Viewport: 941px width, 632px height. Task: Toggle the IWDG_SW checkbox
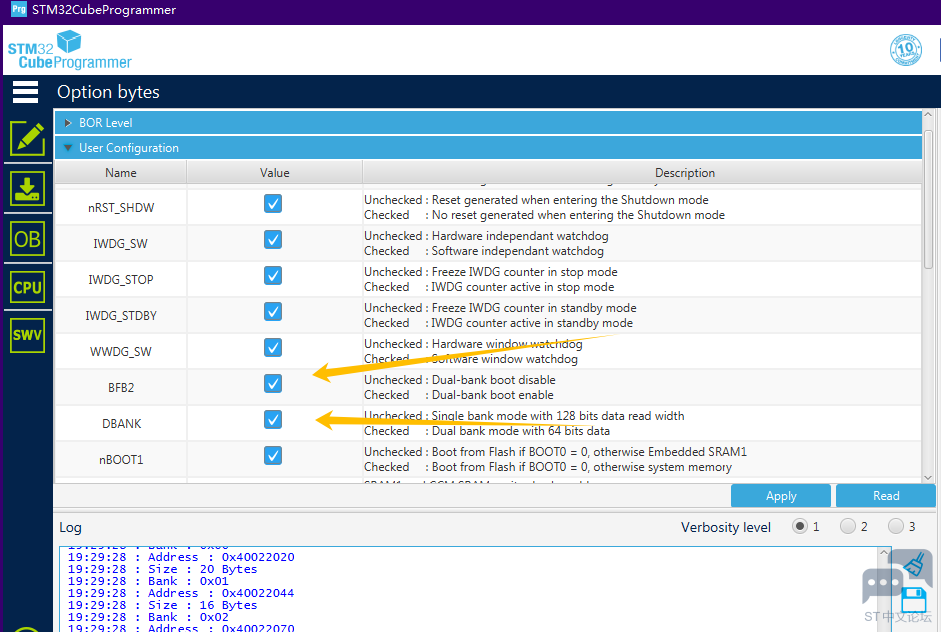click(x=273, y=239)
